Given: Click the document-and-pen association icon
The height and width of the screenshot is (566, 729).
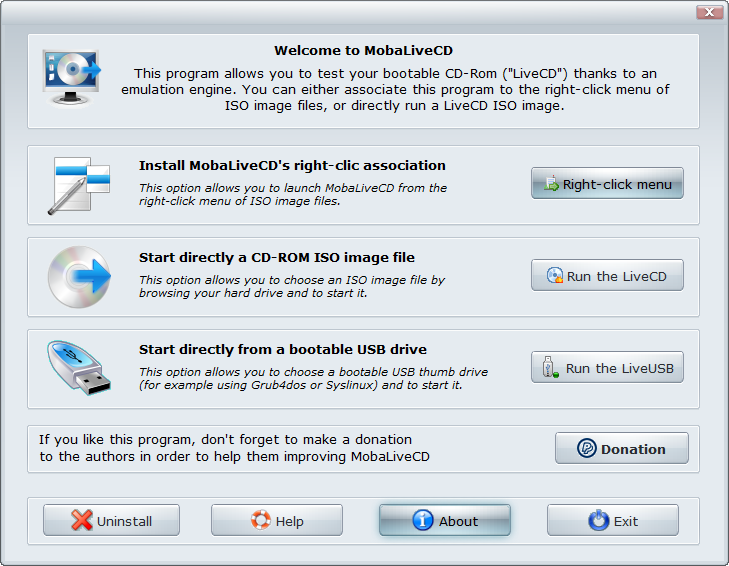Looking at the screenshot, I should coord(79,185).
